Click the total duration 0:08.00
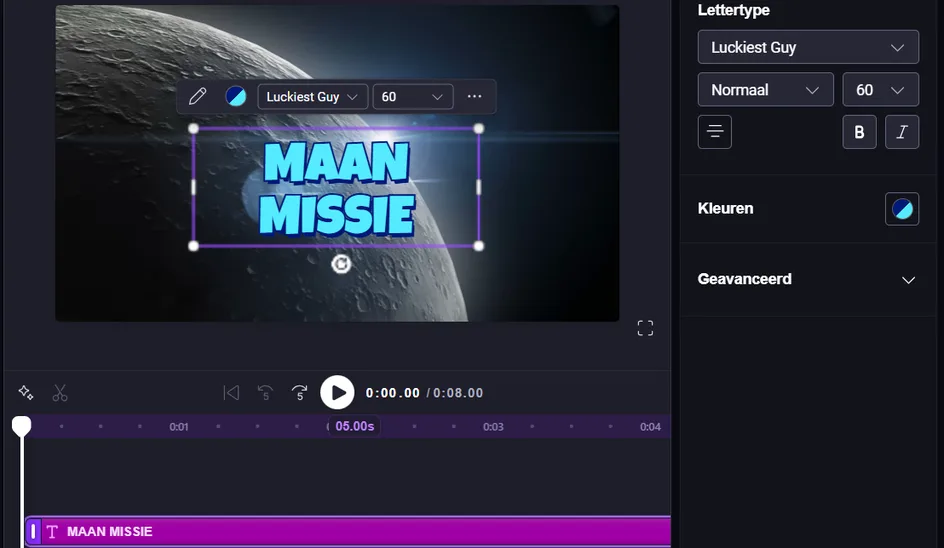 (x=458, y=393)
